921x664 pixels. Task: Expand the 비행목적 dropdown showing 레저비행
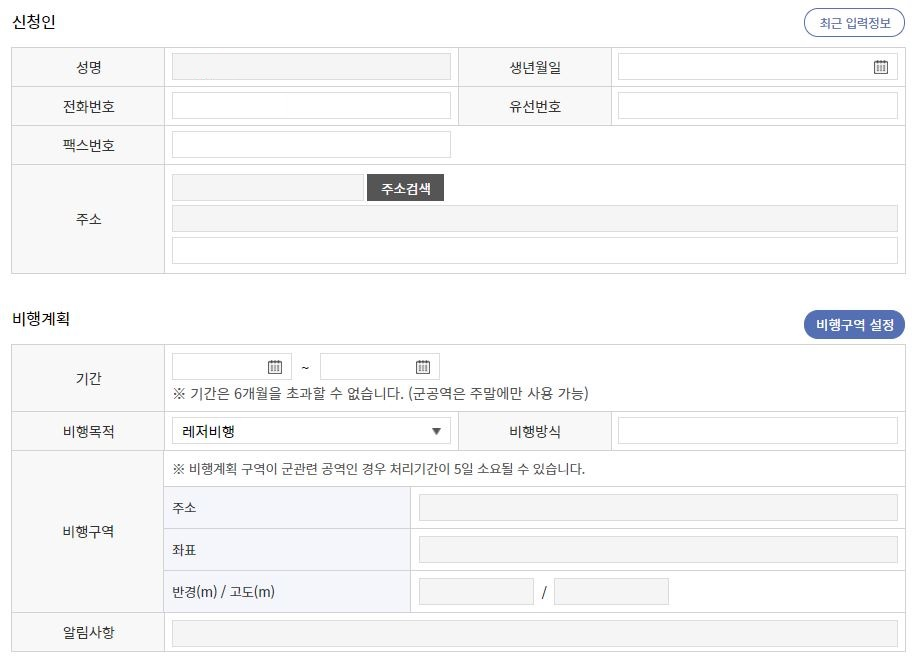pyautogui.click(x=311, y=431)
